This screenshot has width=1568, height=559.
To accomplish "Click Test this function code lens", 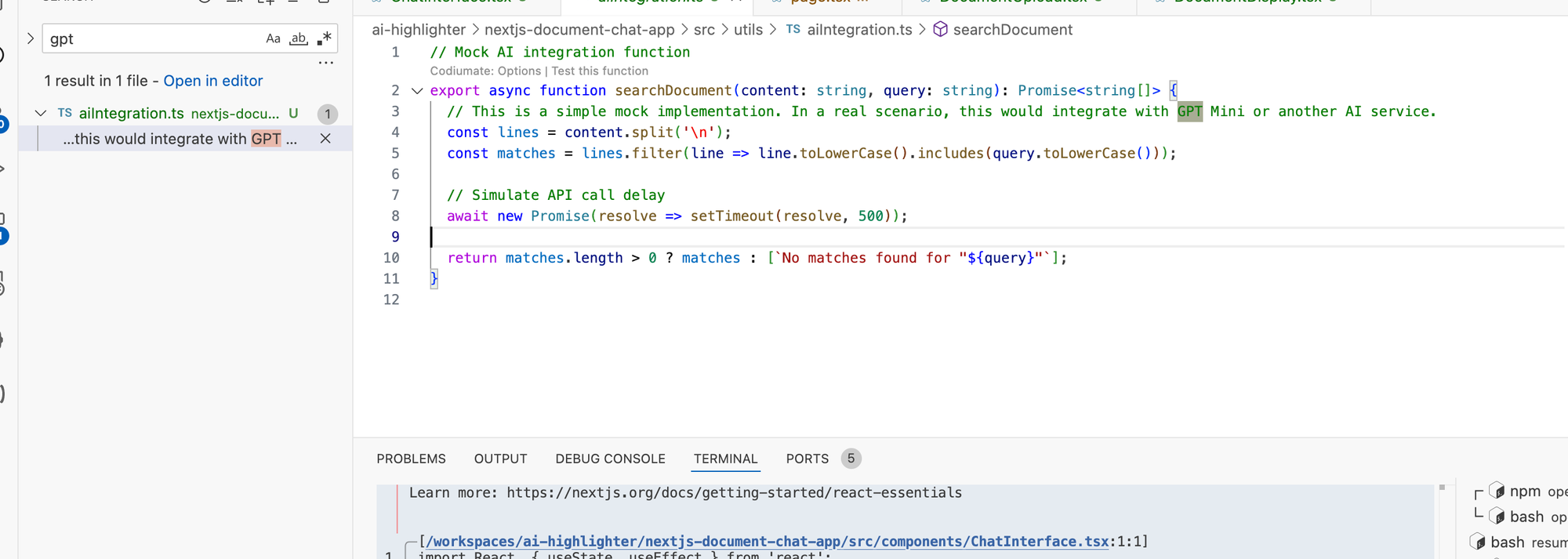I will pos(600,71).
